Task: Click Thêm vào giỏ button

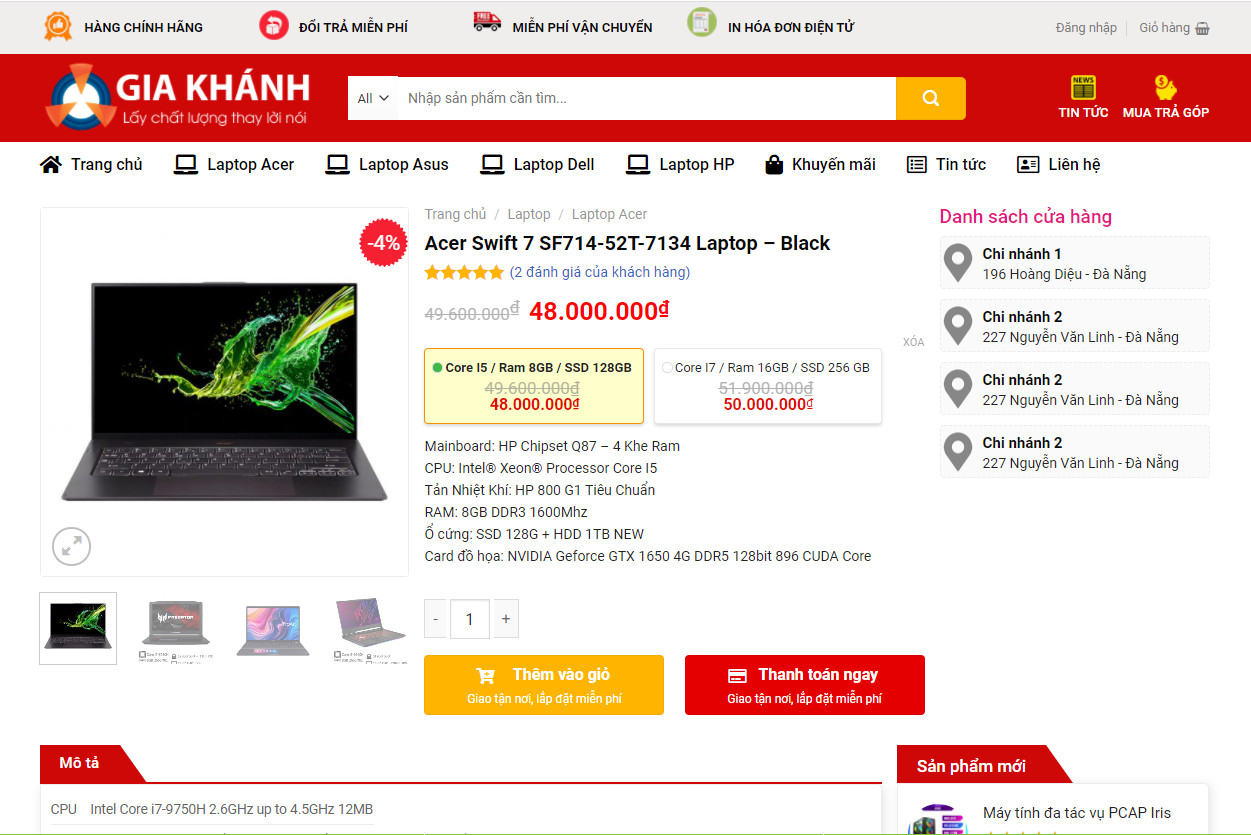Action: point(544,685)
